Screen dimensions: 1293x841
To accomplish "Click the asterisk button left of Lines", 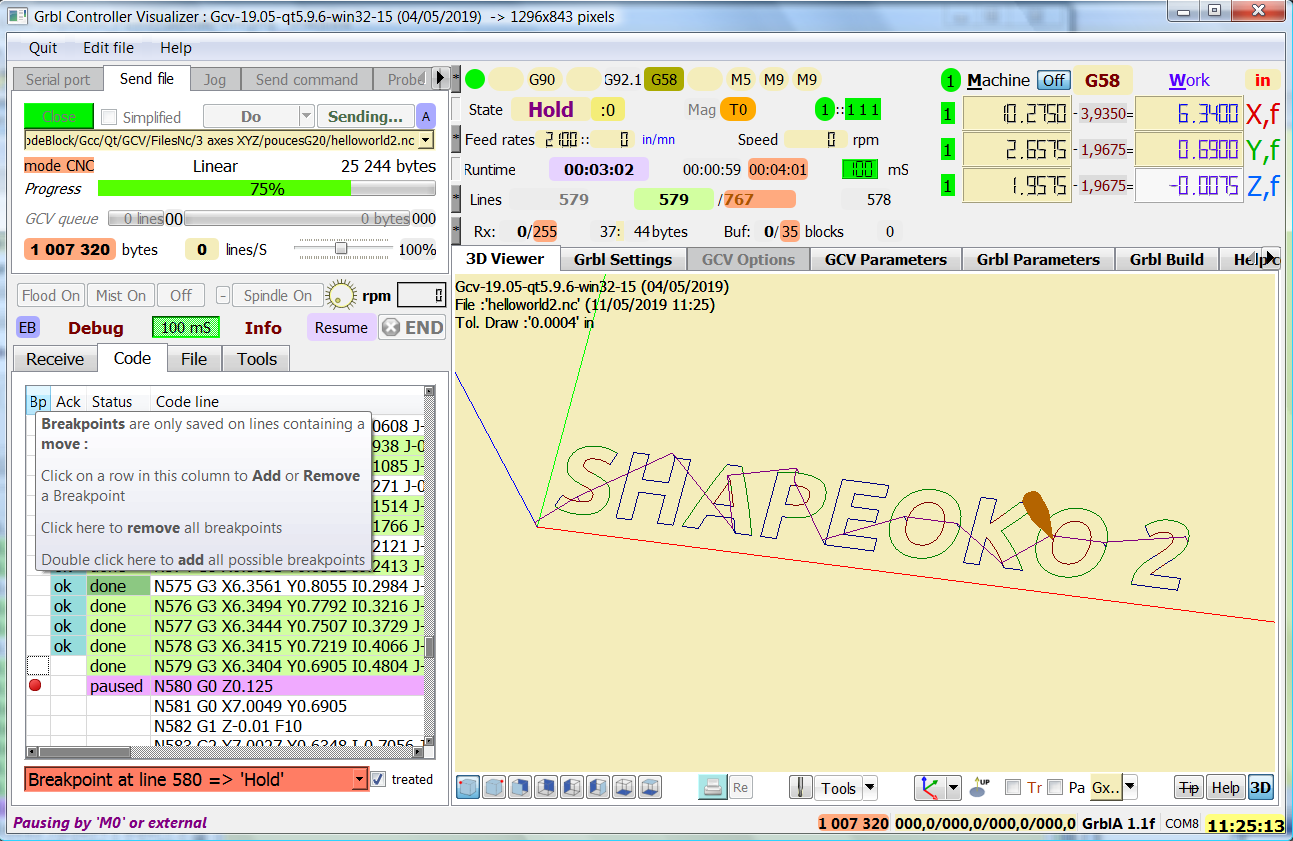I will [456, 199].
